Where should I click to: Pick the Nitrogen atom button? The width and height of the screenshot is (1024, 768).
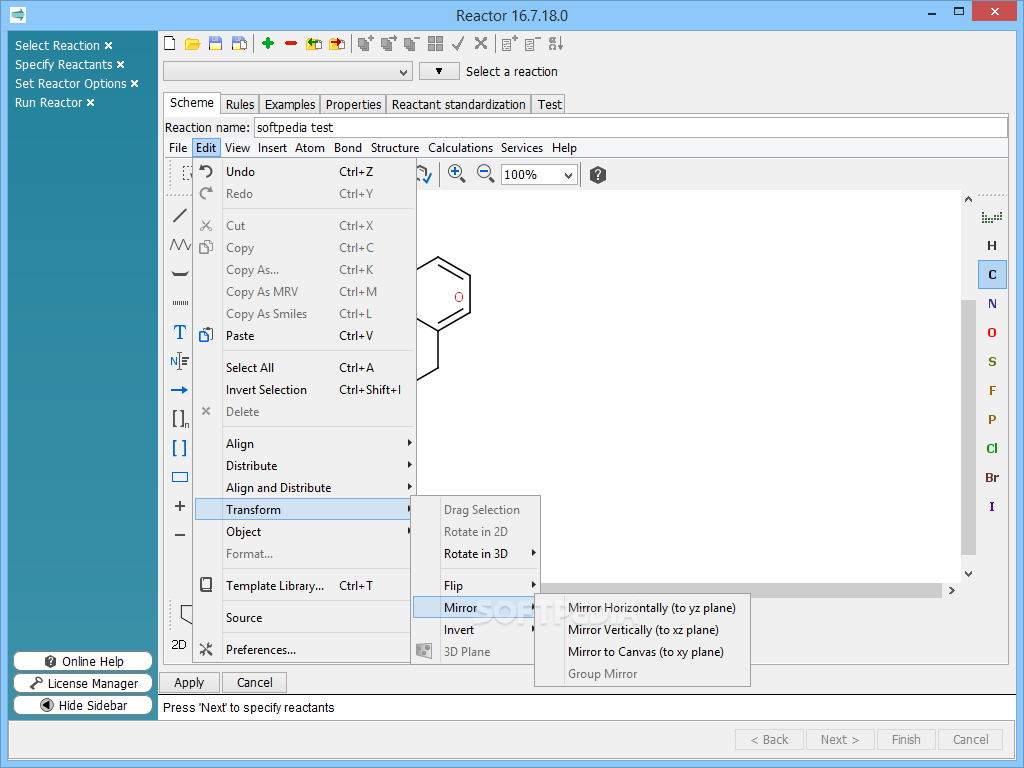[992, 304]
